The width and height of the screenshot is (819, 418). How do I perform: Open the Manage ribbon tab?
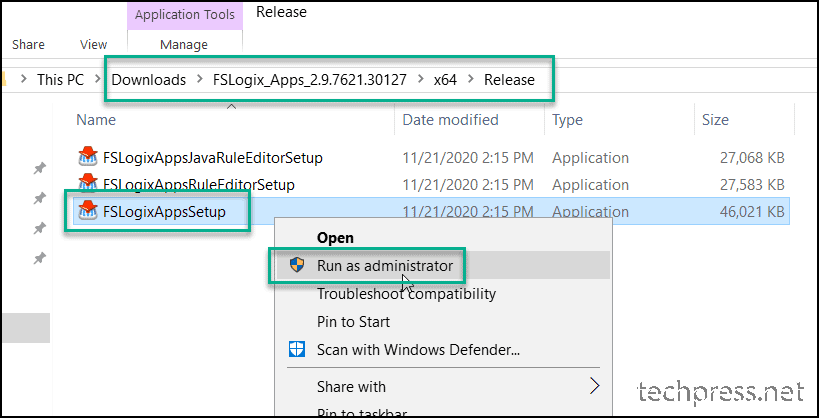click(x=184, y=44)
